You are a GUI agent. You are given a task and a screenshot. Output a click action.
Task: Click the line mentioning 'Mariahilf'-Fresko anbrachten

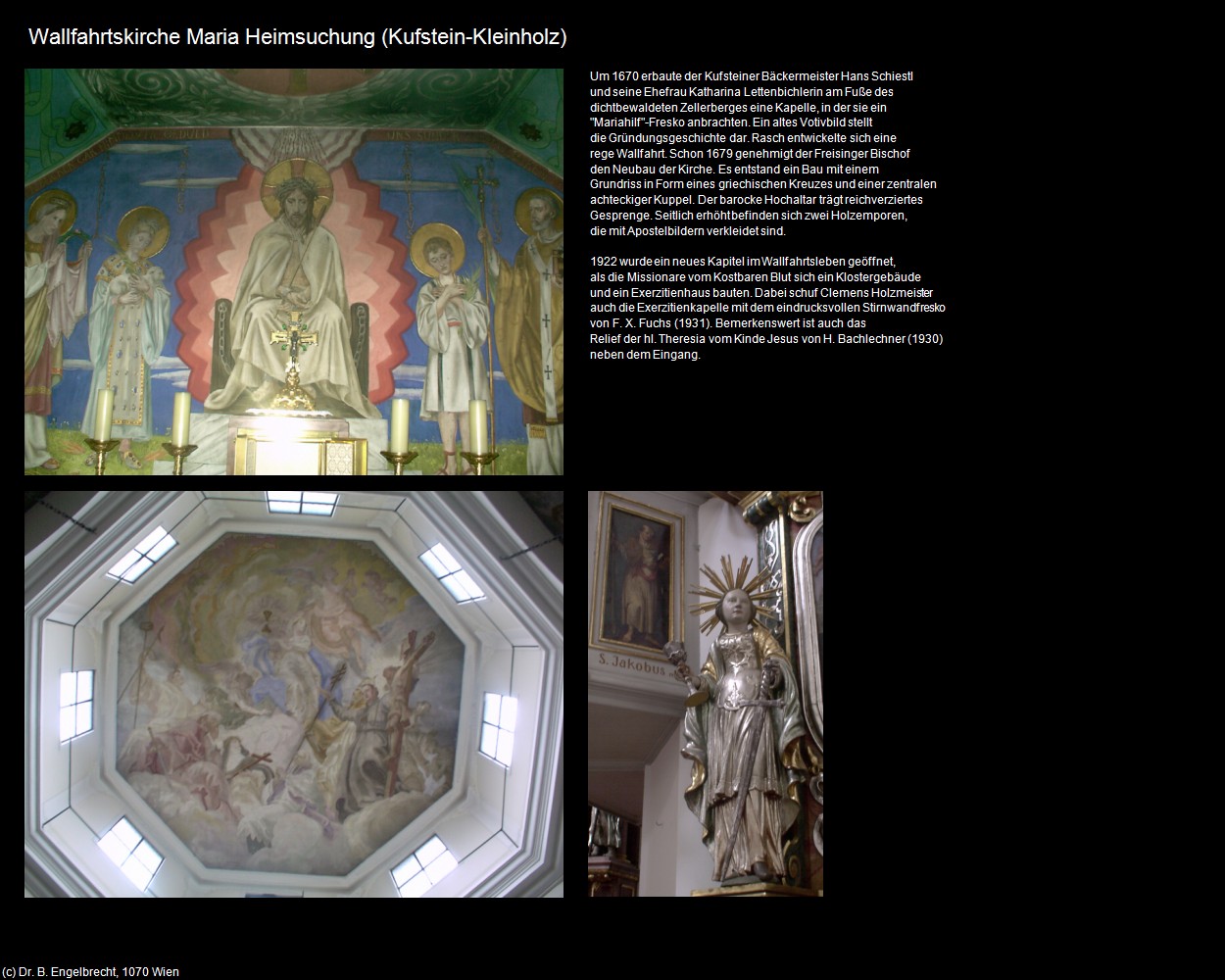tap(731, 122)
